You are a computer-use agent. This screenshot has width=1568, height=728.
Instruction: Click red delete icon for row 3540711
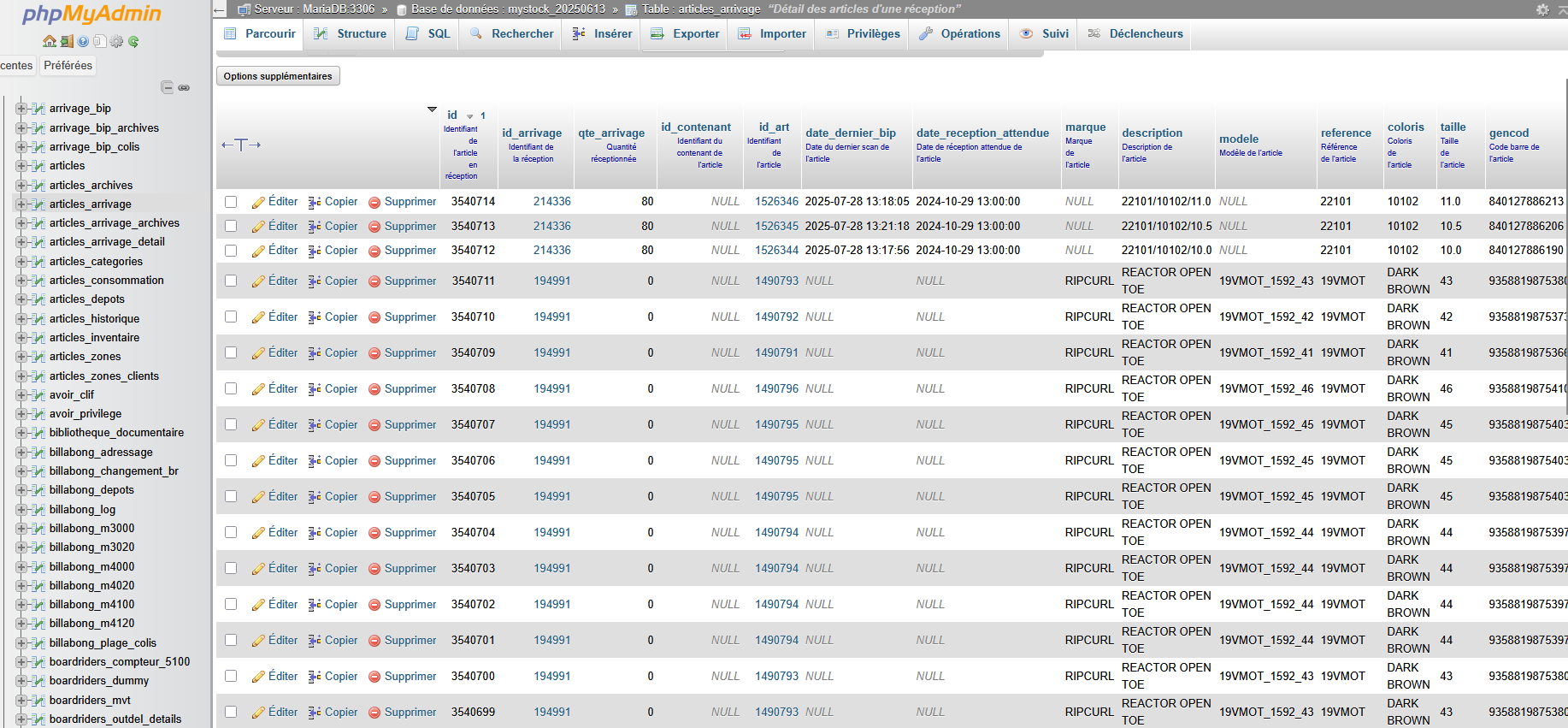click(374, 281)
